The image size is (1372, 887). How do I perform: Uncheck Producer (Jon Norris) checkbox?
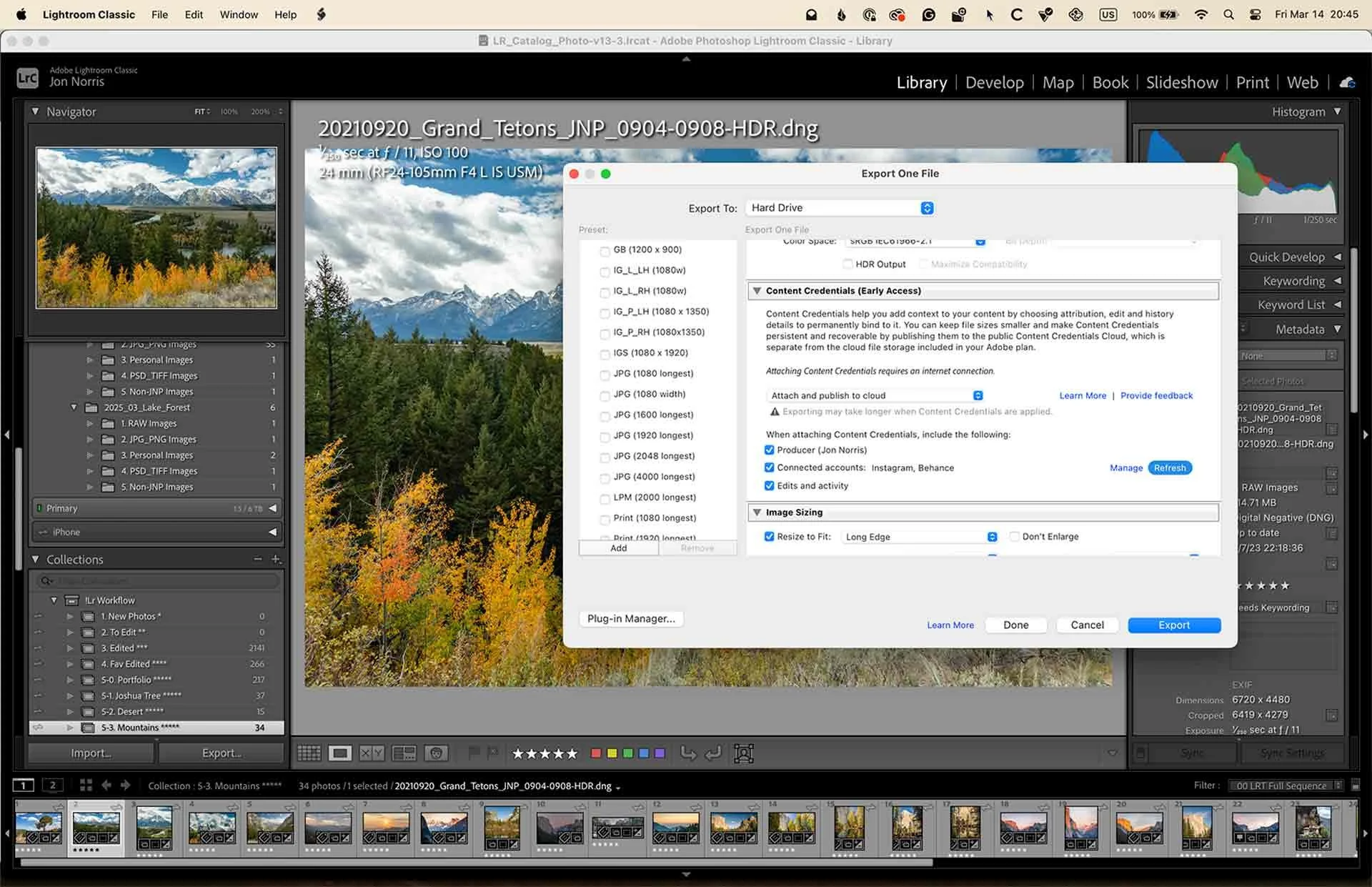[x=769, y=450]
